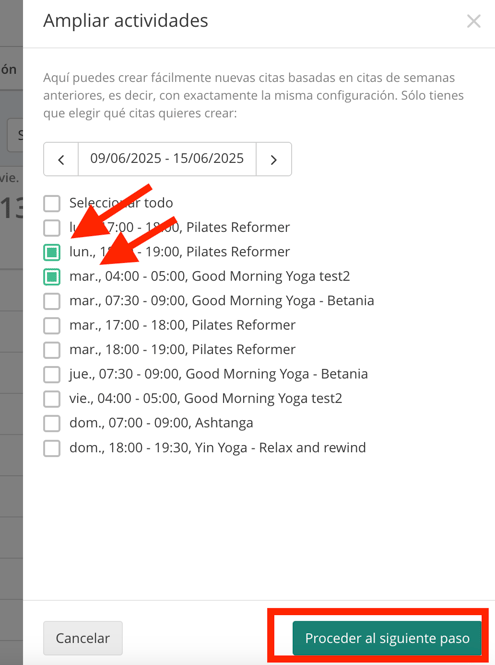Uncheck Monday 18:00 - 19:00 Pilates Reformer
The height and width of the screenshot is (665, 495).
pos(52,252)
